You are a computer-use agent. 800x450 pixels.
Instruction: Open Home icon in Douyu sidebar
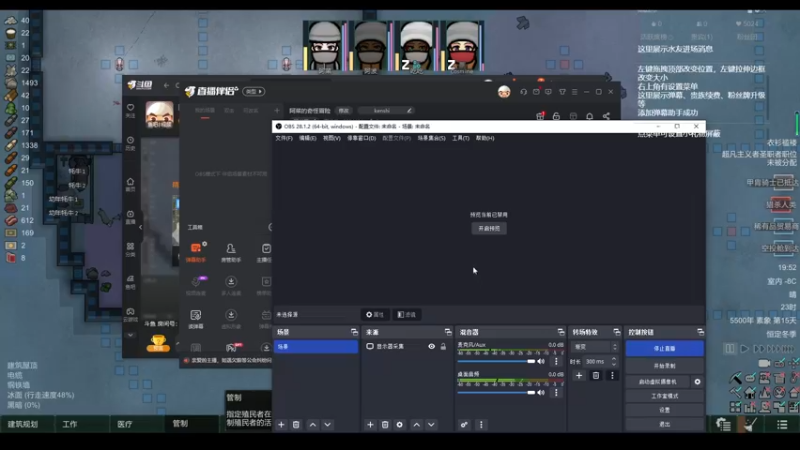131,184
